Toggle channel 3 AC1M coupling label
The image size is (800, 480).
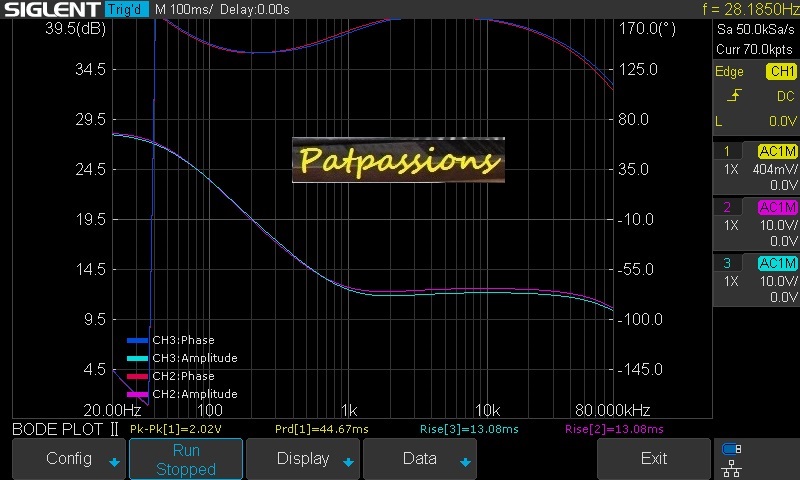(777, 264)
